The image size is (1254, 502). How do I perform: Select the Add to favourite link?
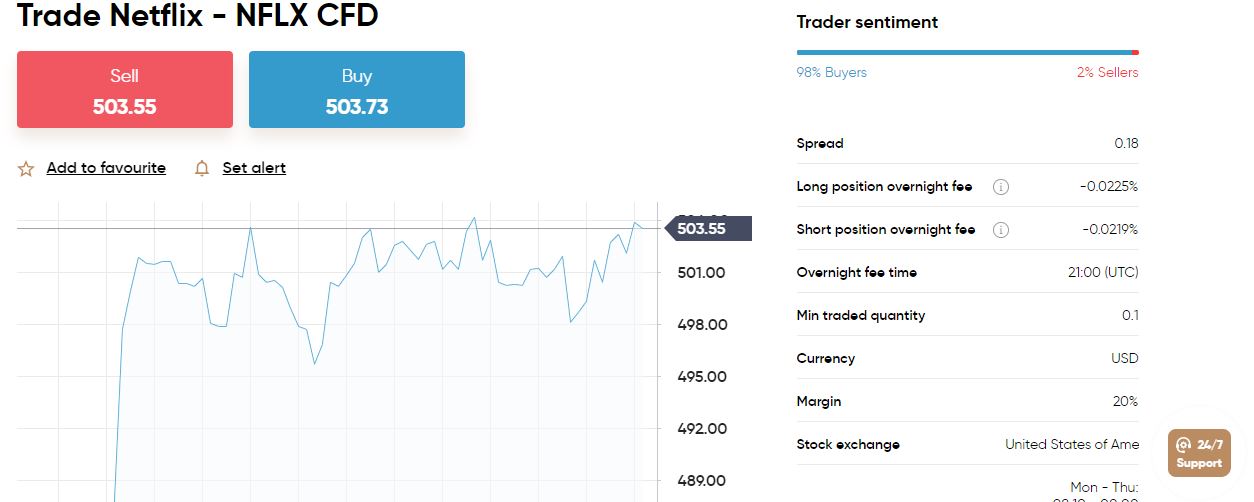pos(106,168)
